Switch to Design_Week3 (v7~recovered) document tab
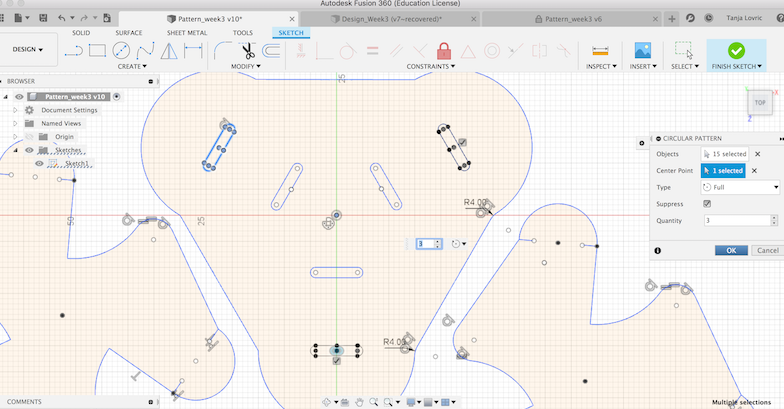The height and width of the screenshot is (409, 784). pyautogui.click(x=390, y=19)
